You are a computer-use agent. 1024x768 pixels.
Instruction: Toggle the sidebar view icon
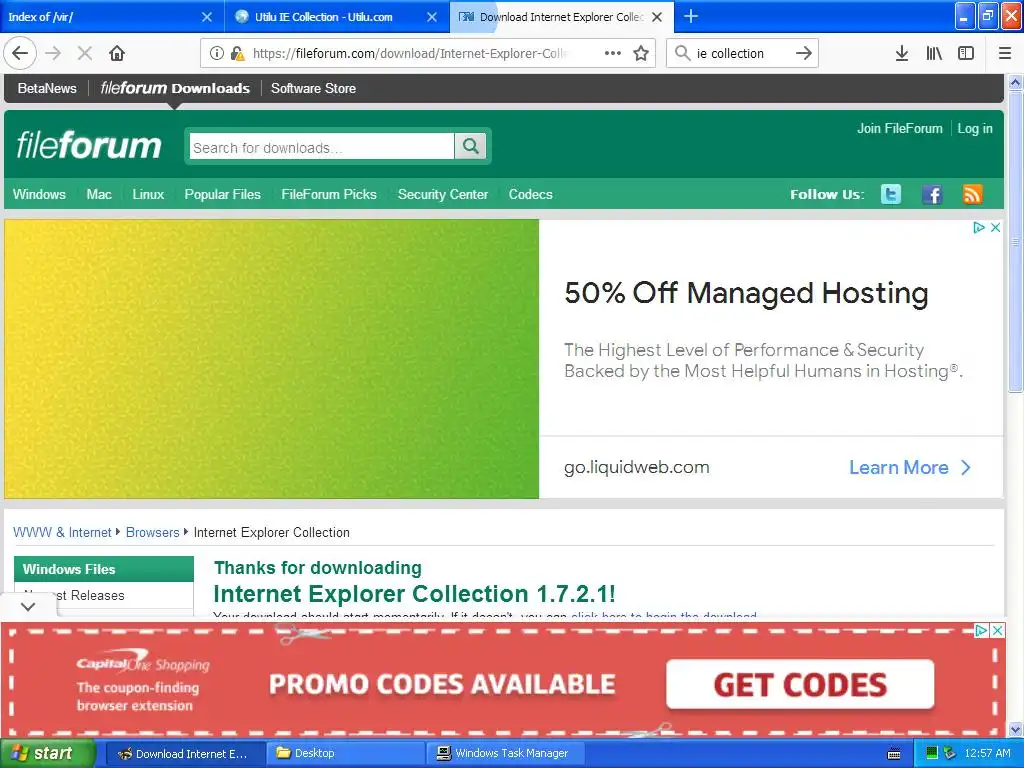tap(966, 54)
